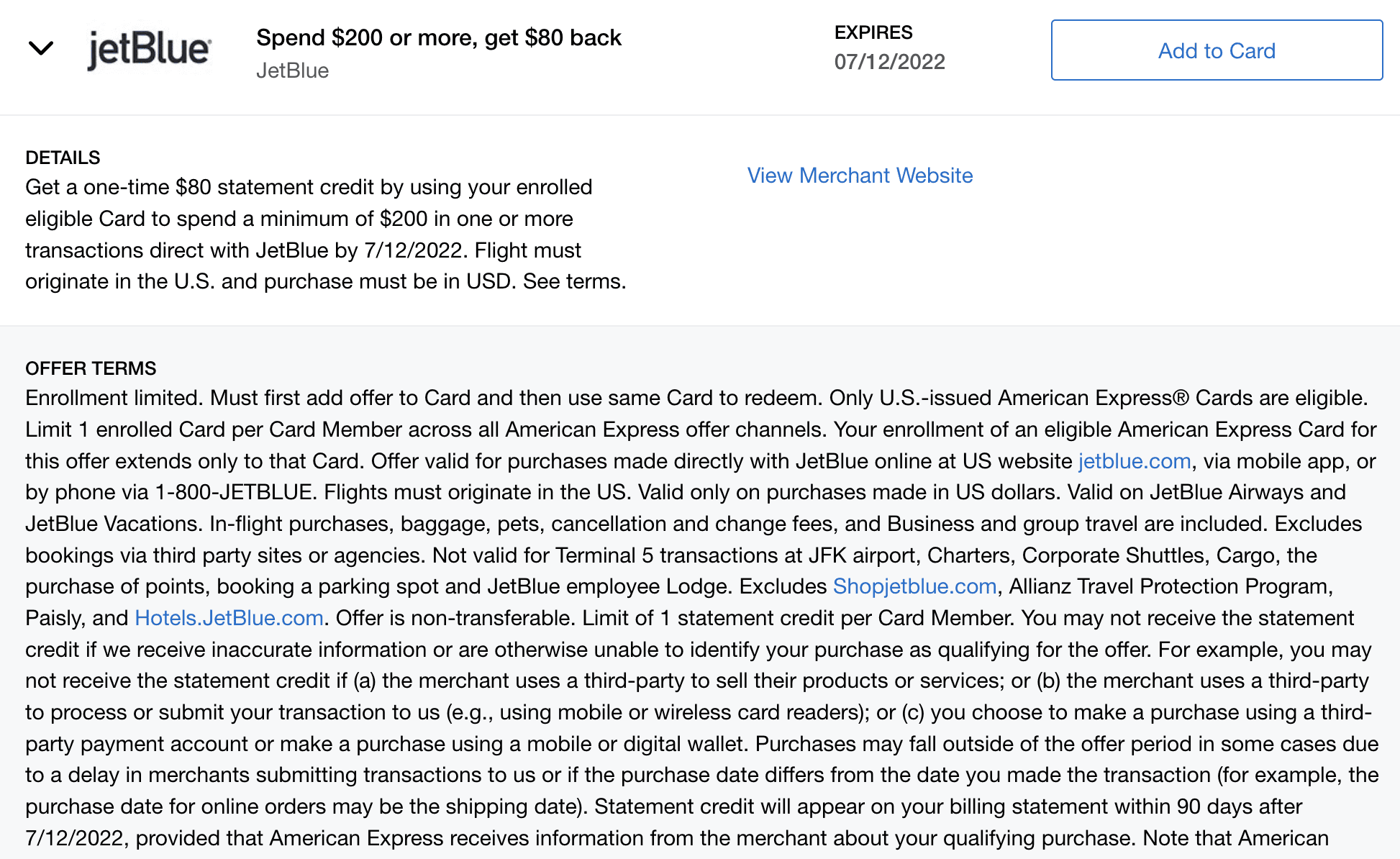Image resolution: width=1400 pixels, height=859 pixels.
Task: Visit the Hotels.JetBlue.com link
Action: tap(229, 618)
